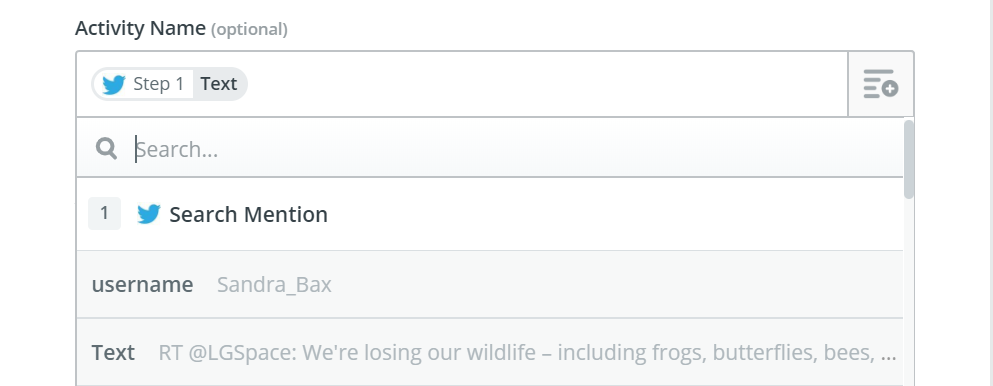
Task: Click the insert-field icon beside Activity Name
Action: (880, 84)
